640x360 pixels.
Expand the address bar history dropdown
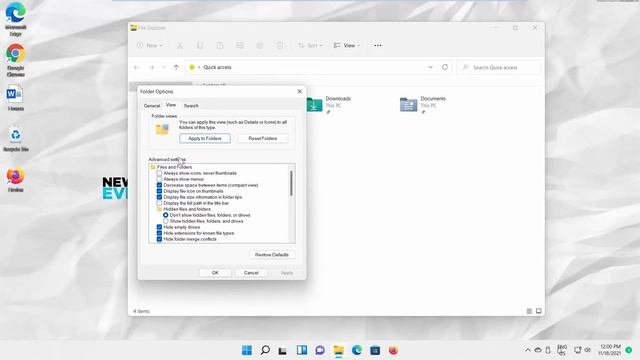tap(430, 67)
